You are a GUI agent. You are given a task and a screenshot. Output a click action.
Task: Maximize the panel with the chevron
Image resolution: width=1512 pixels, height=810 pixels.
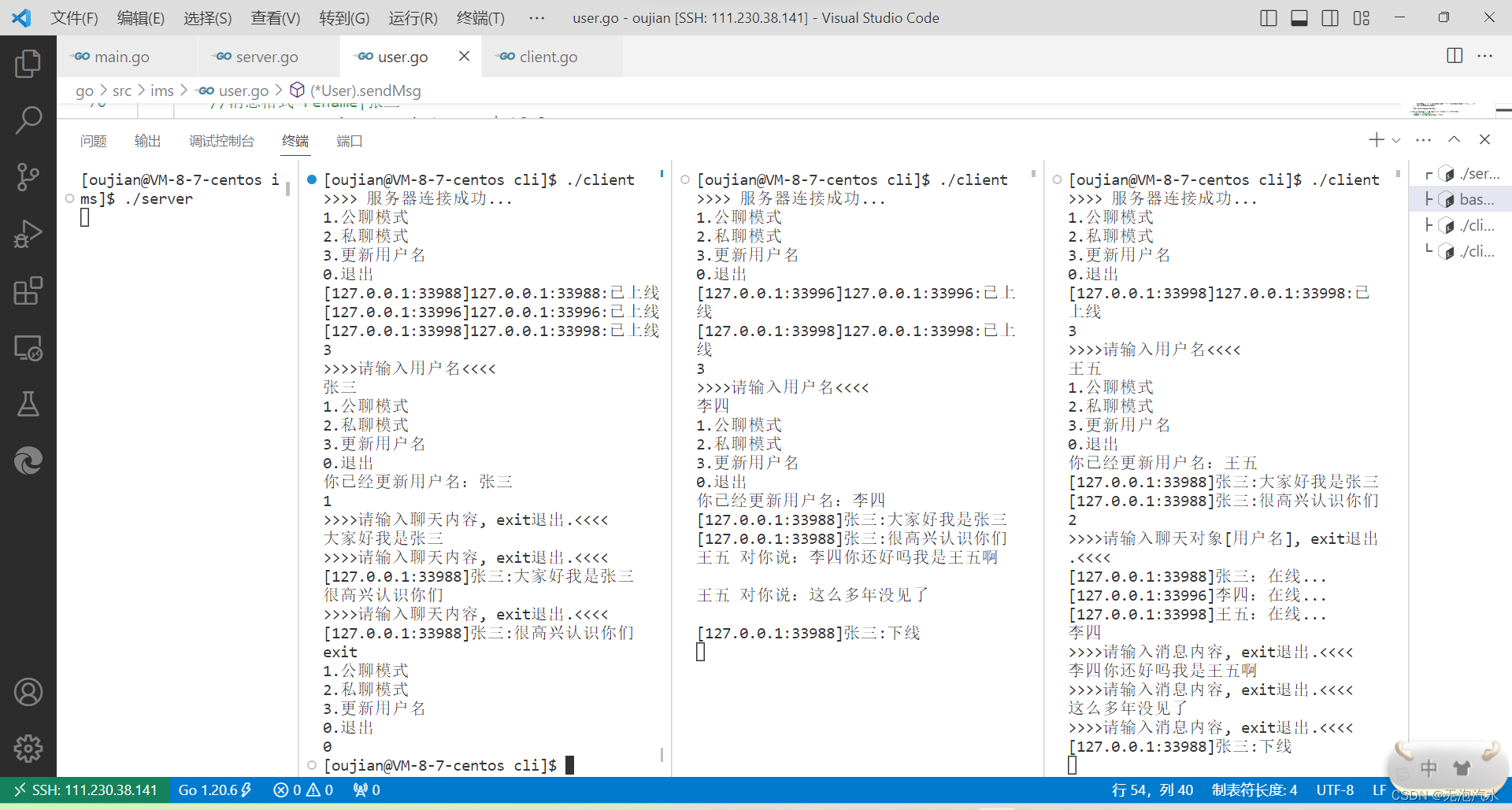[x=1455, y=139]
